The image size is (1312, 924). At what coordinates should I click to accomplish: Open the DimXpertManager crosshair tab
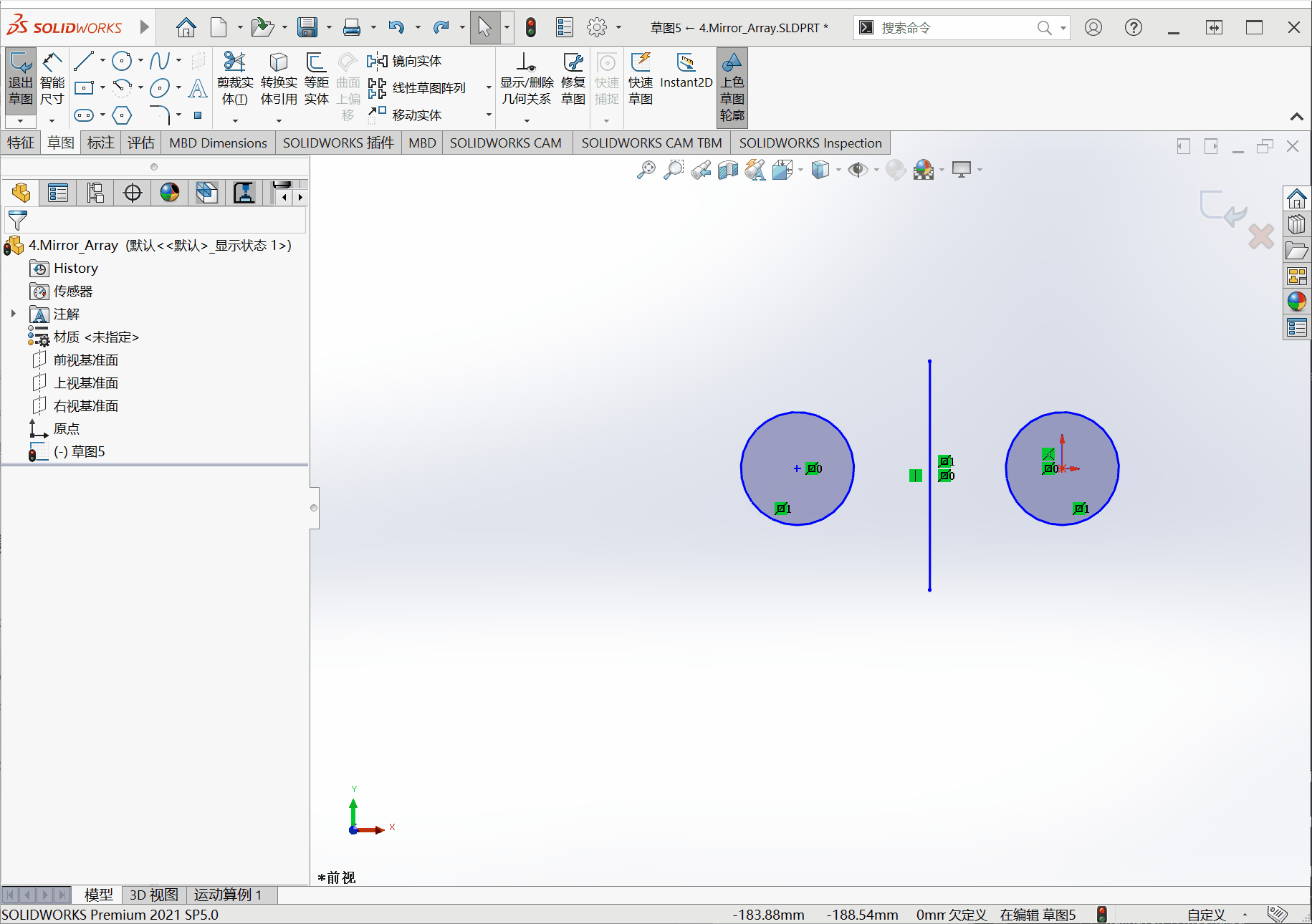tap(132, 193)
